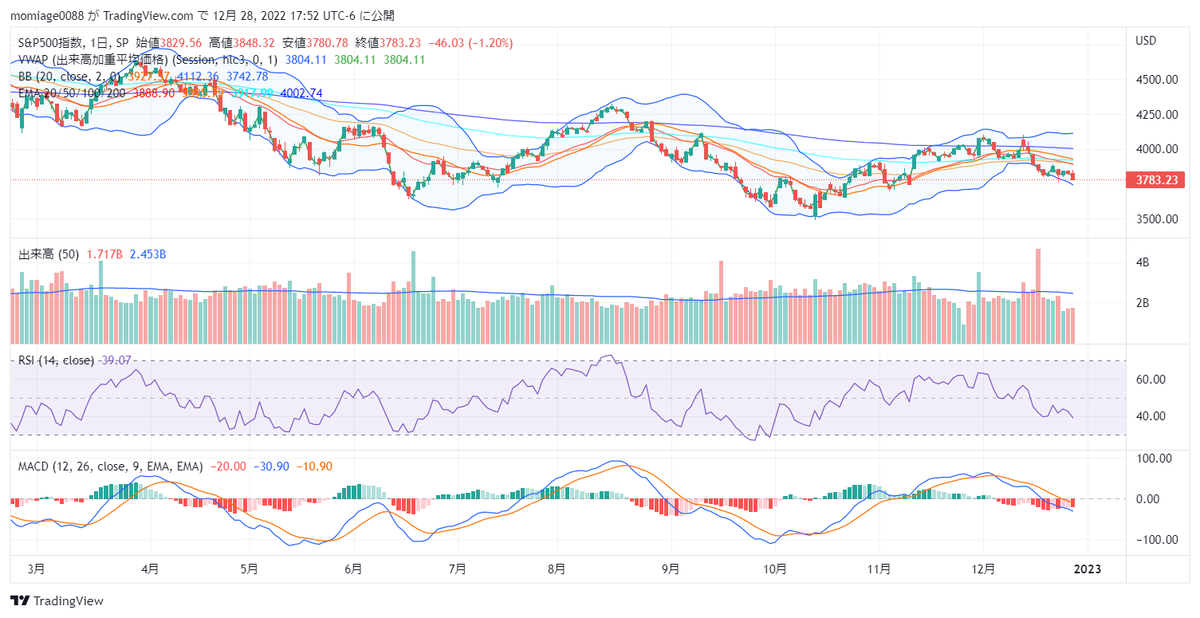
Task: Click the 終値 close value 3783.23 in legend
Action: [401, 44]
